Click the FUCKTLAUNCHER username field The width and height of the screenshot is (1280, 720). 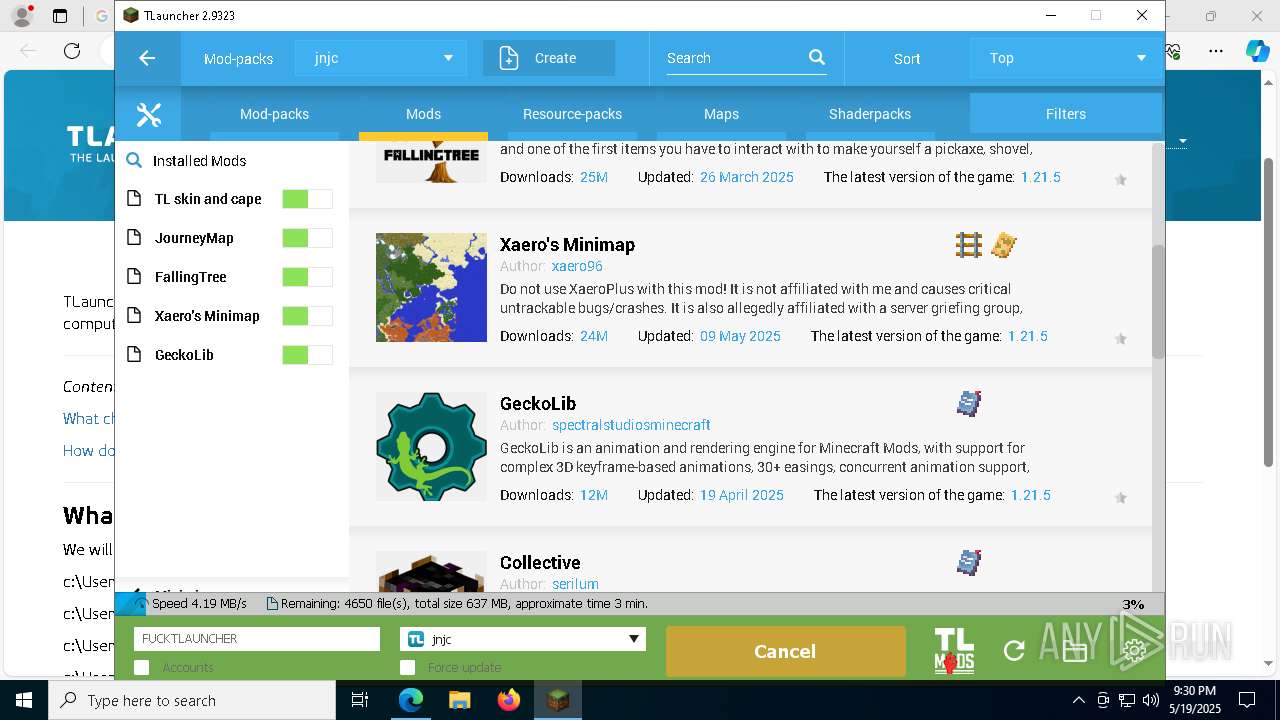coord(257,639)
